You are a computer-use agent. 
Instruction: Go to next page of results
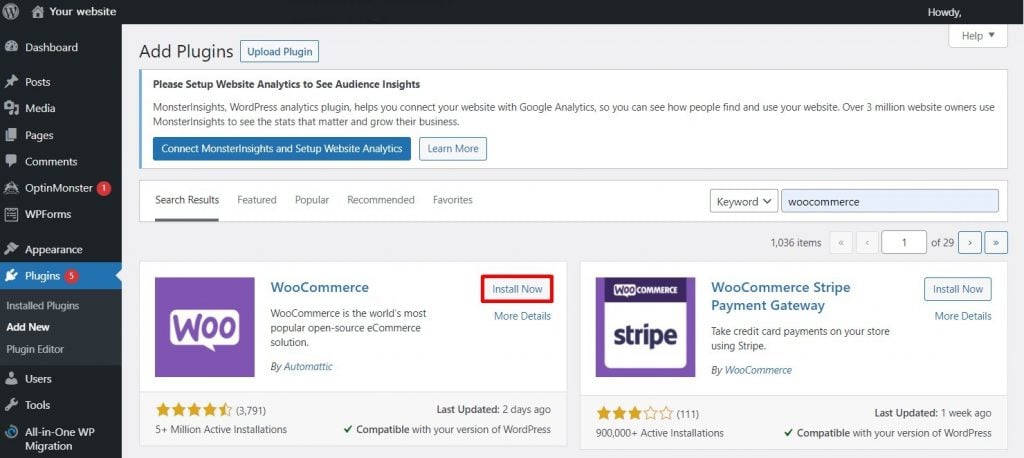click(x=970, y=242)
